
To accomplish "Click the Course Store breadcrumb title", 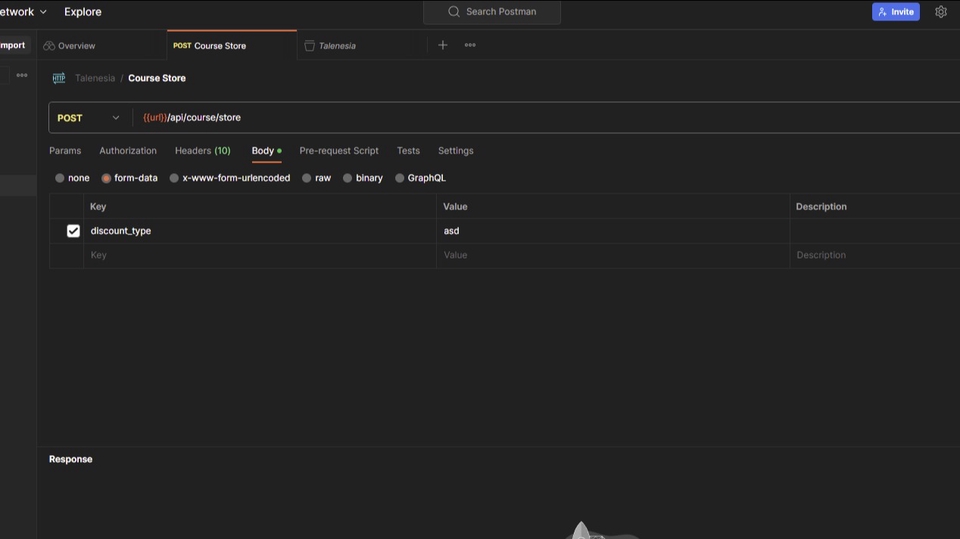I will [157, 78].
